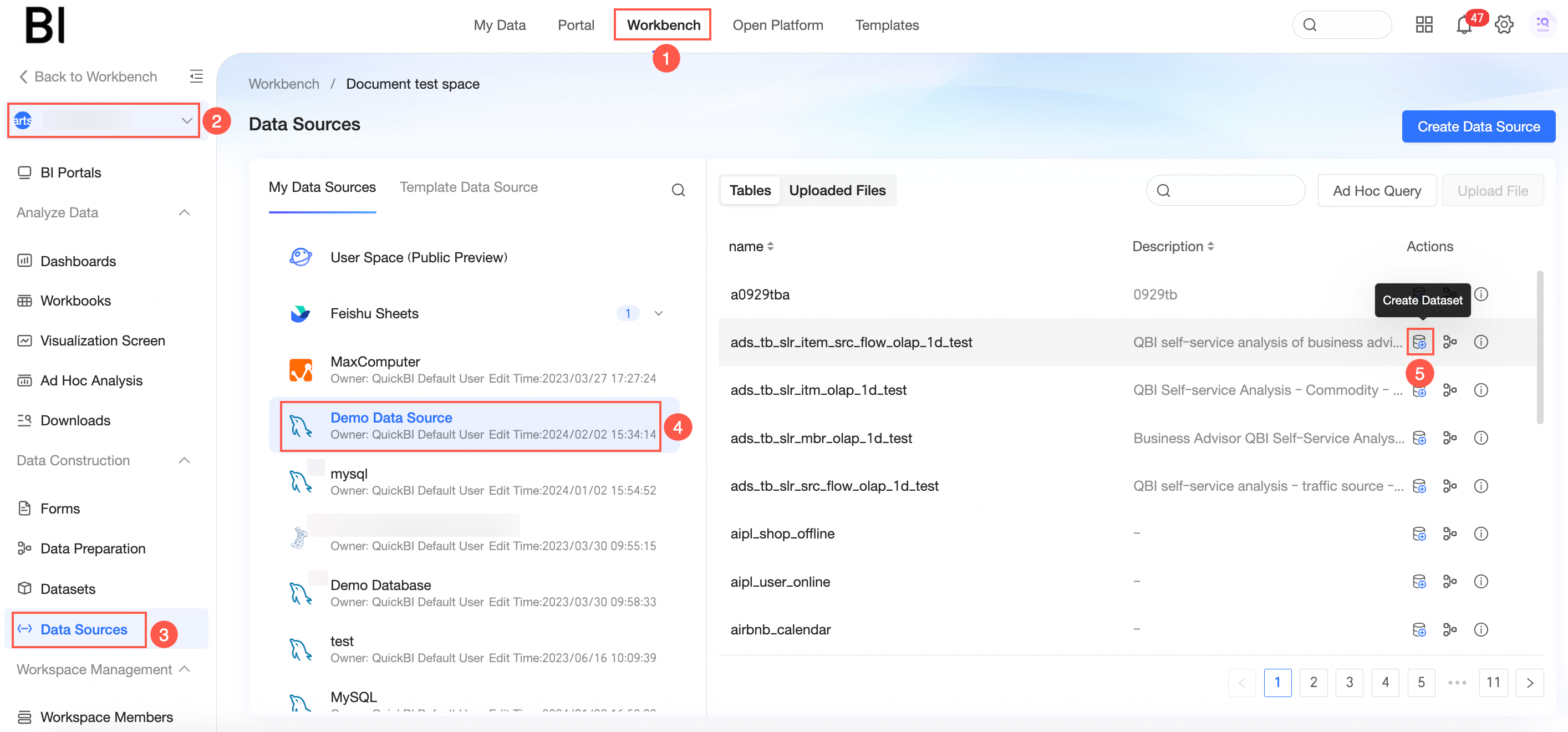Collapse the Workspace Management section
1568x732 pixels.
[186, 669]
